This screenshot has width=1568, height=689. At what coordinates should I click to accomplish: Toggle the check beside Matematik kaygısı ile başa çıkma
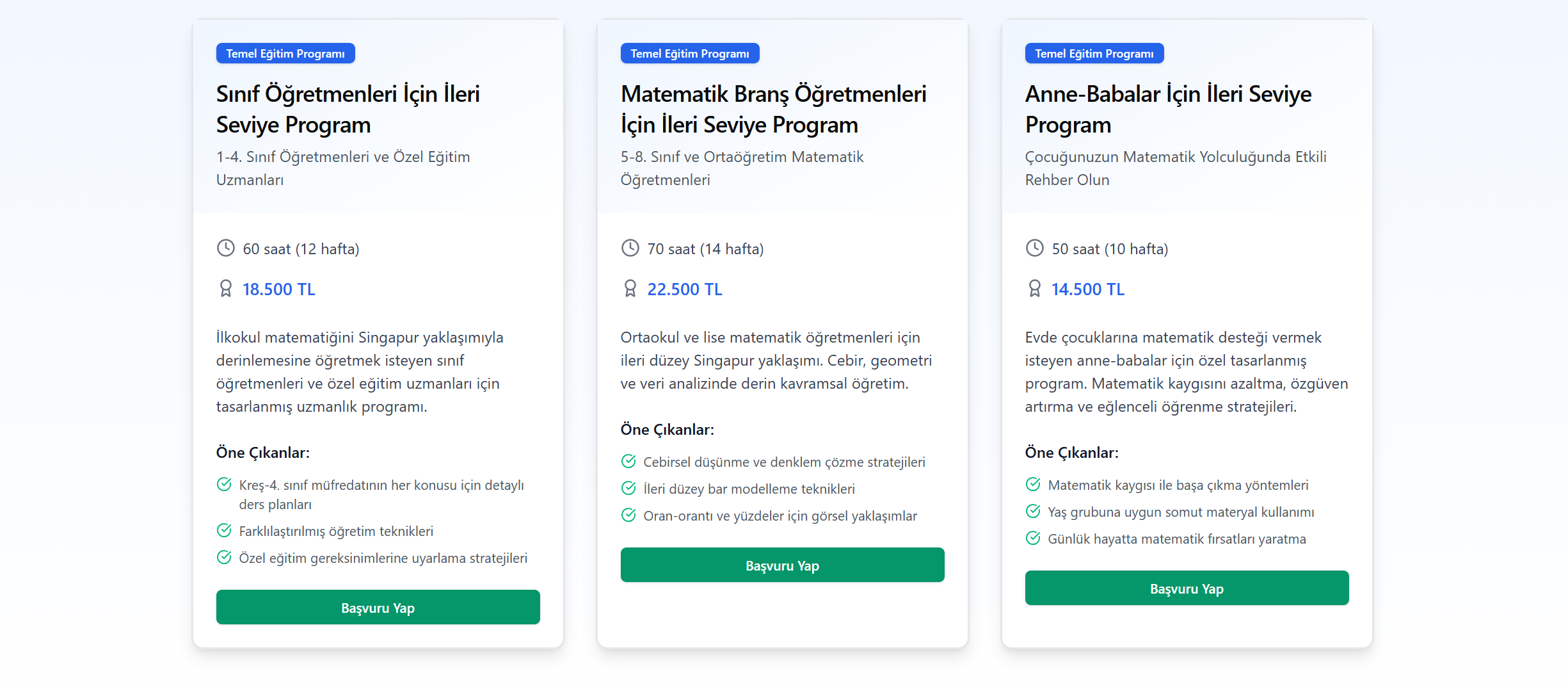[x=1032, y=485]
